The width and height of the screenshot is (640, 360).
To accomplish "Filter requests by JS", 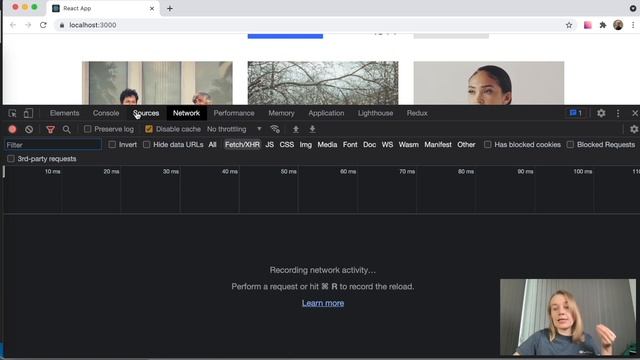I will pyautogui.click(x=269, y=144).
